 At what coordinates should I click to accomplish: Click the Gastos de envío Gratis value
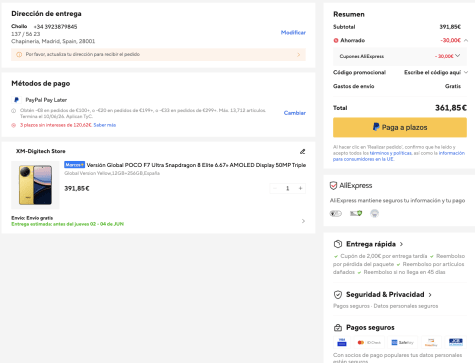click(x=453, y=86)
